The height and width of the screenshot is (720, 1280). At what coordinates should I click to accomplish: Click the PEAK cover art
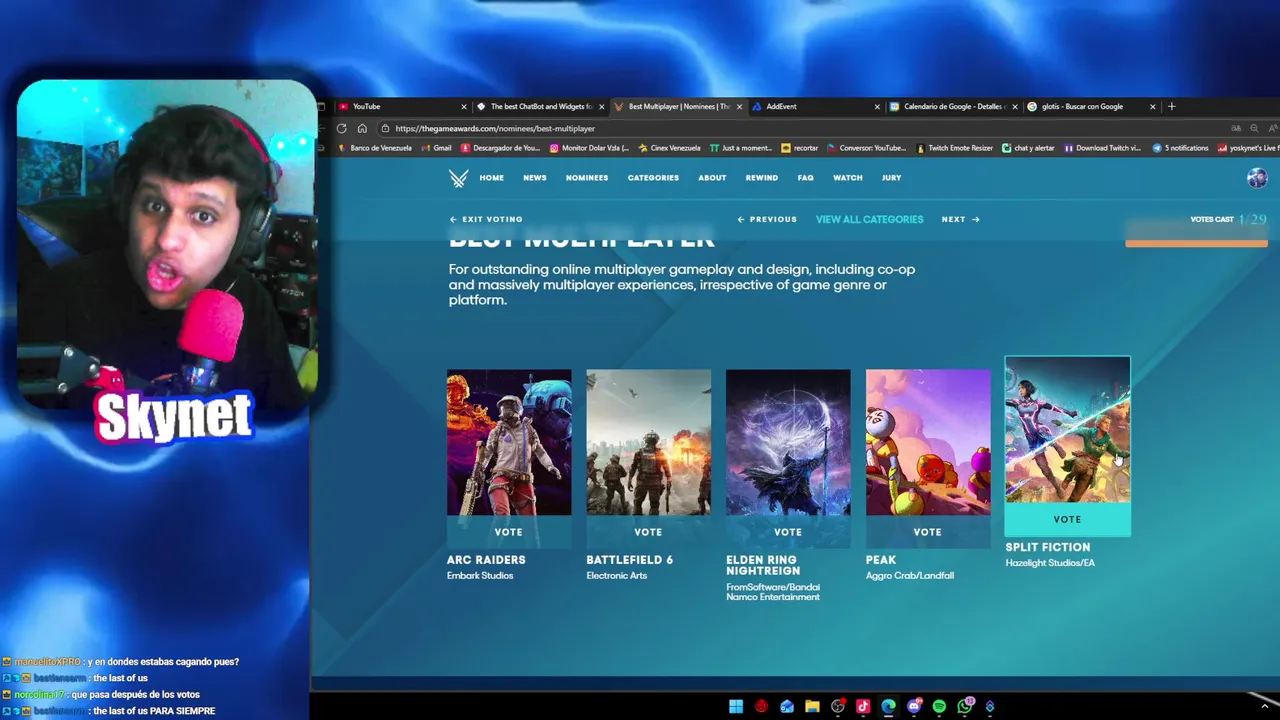click(x=928, y=443)
